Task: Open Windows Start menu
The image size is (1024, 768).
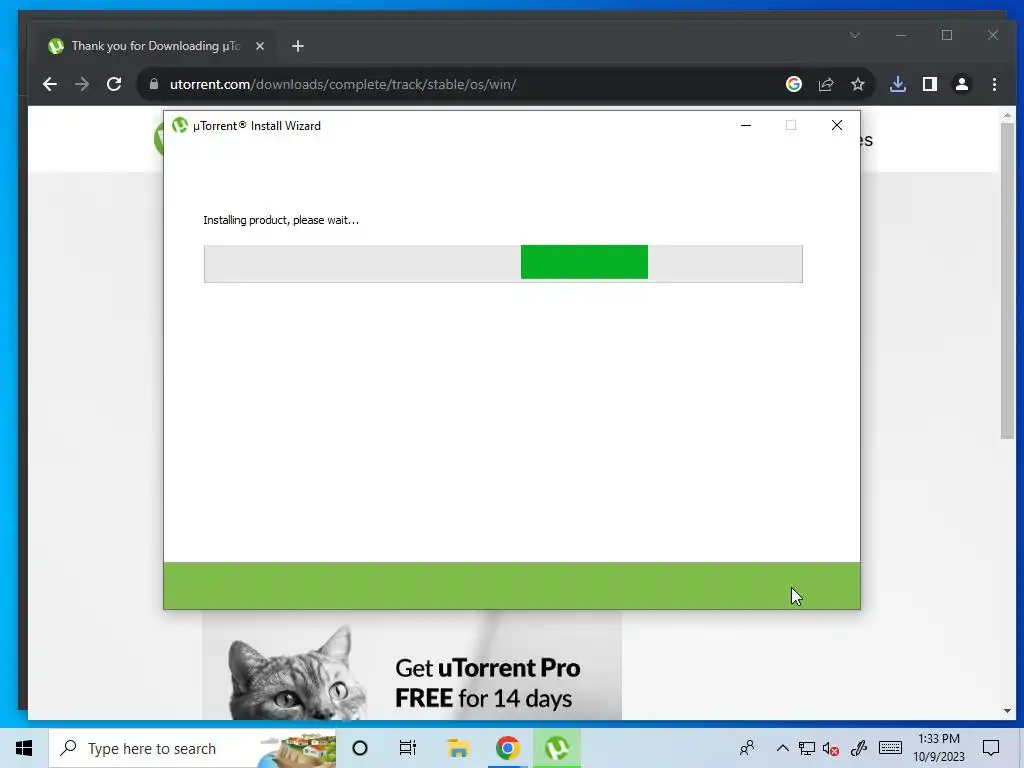Action: pyautogui.click(x=24, y=748)
